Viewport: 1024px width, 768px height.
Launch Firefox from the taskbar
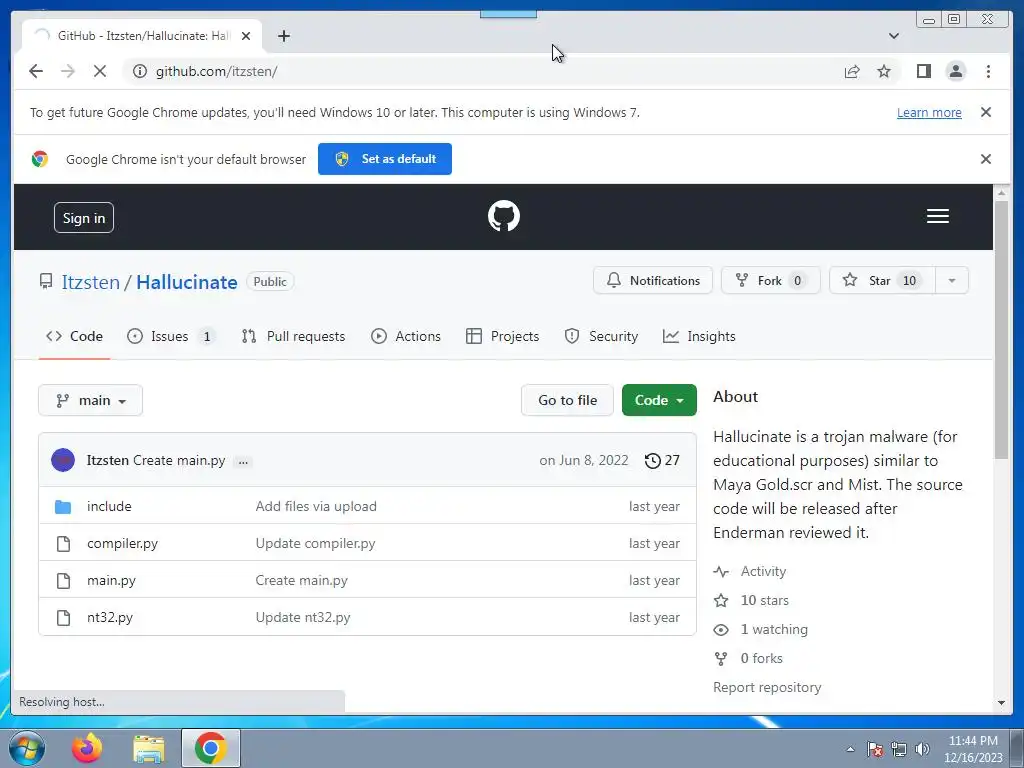tap(87, 748)
